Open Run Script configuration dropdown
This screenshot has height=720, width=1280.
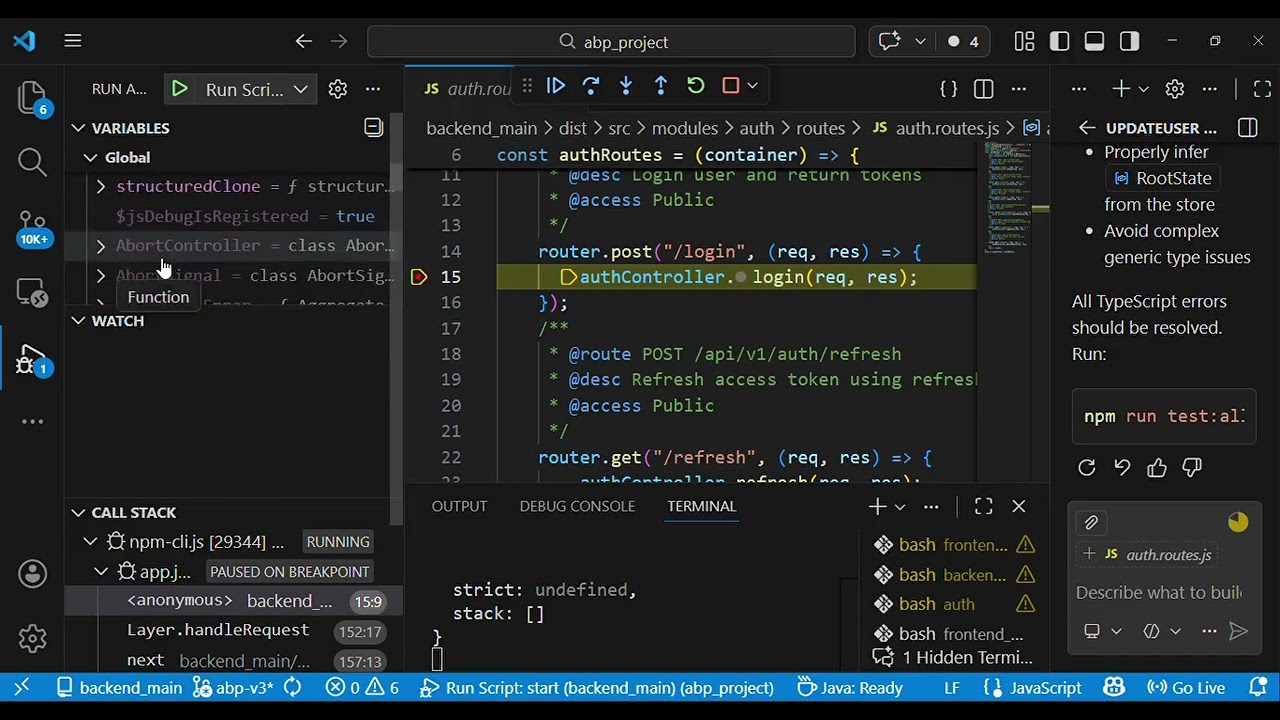(300, 89)
